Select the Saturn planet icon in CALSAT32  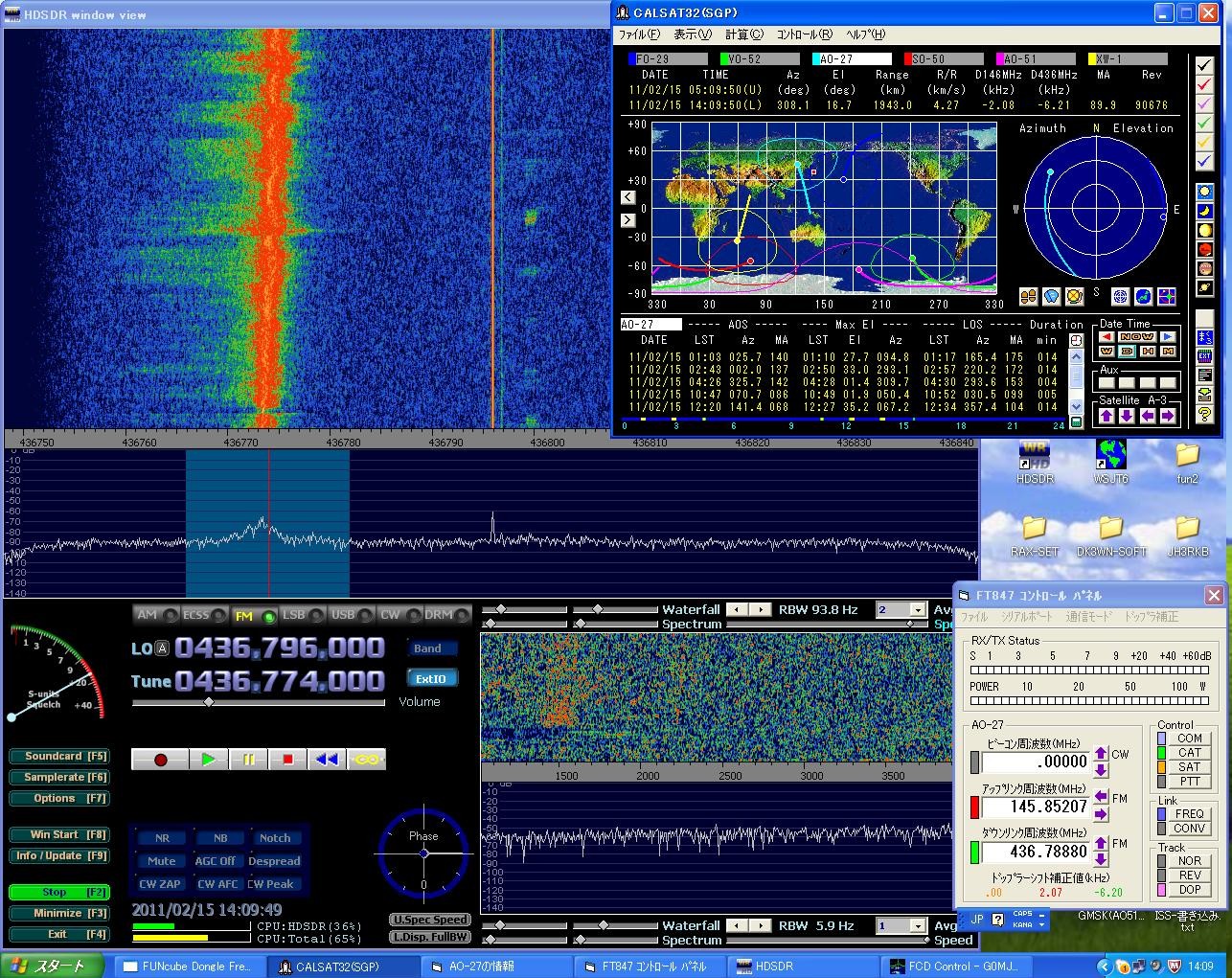[x=1205, y=288]
